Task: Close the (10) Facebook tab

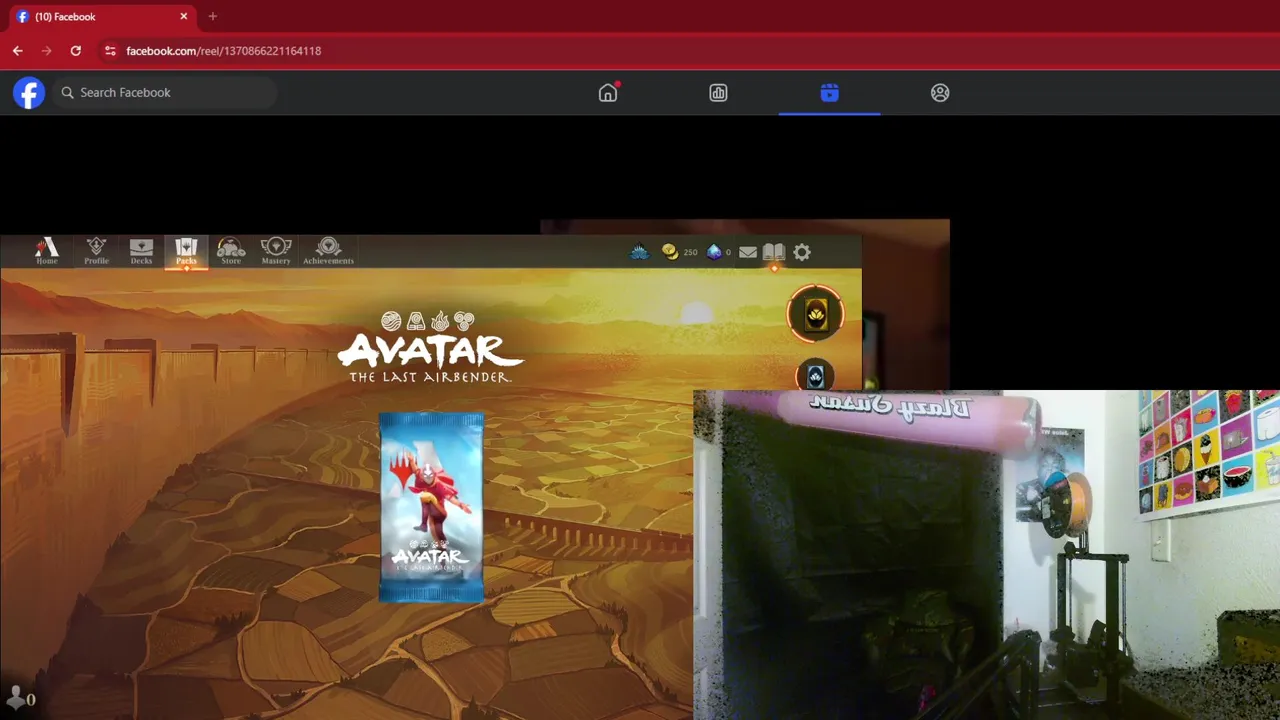Action: (x=184, y=16)
